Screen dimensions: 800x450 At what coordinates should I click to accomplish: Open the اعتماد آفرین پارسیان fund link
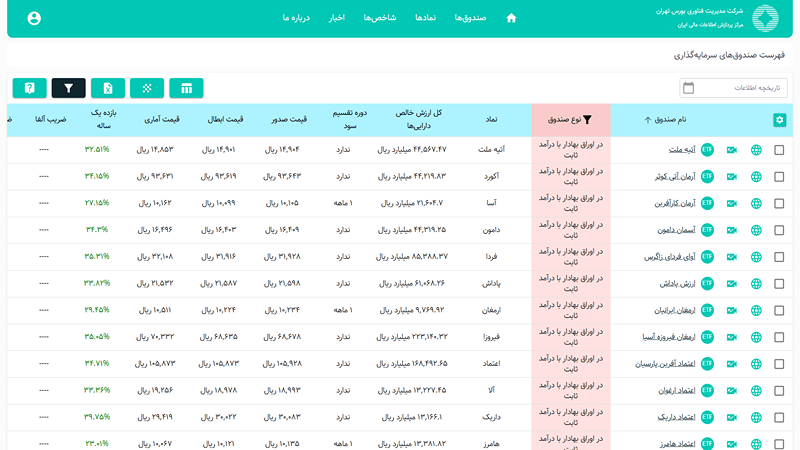665,364
